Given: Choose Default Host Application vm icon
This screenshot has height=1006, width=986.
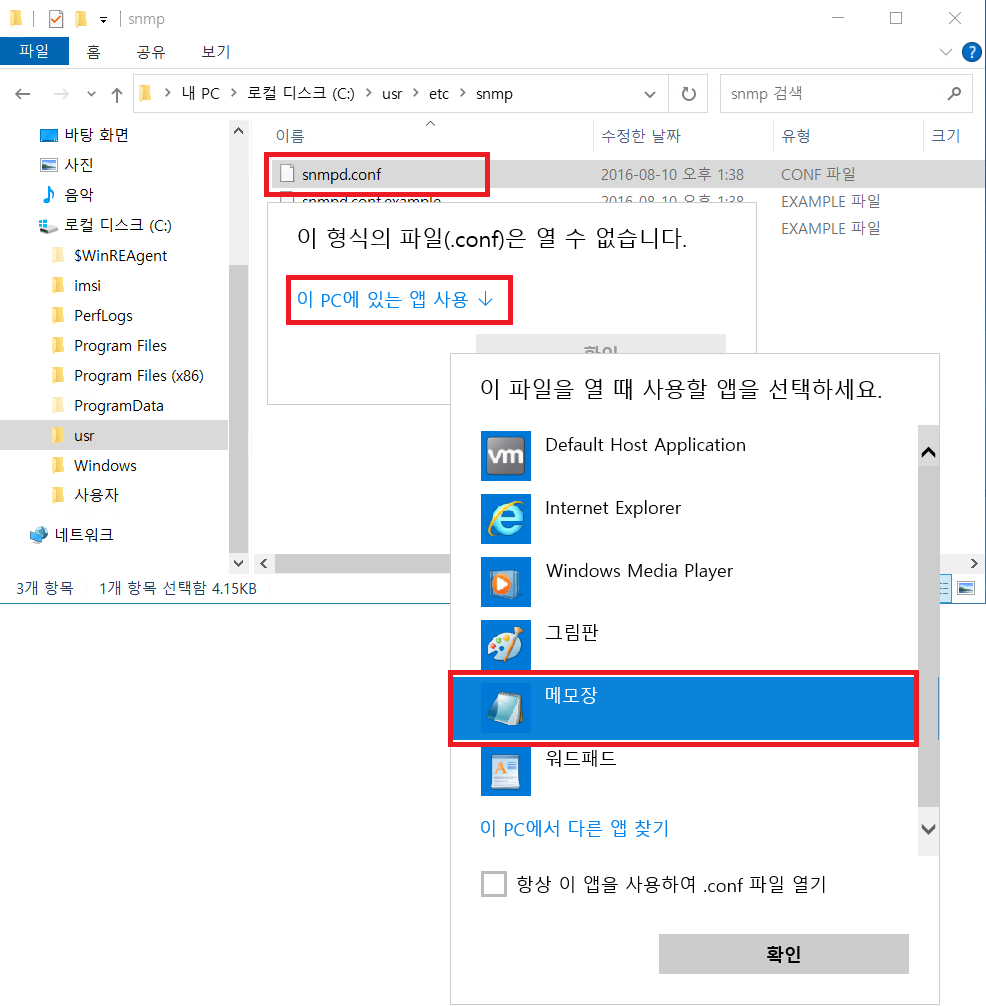Looking at the screenshot, I should click(506, 456).
